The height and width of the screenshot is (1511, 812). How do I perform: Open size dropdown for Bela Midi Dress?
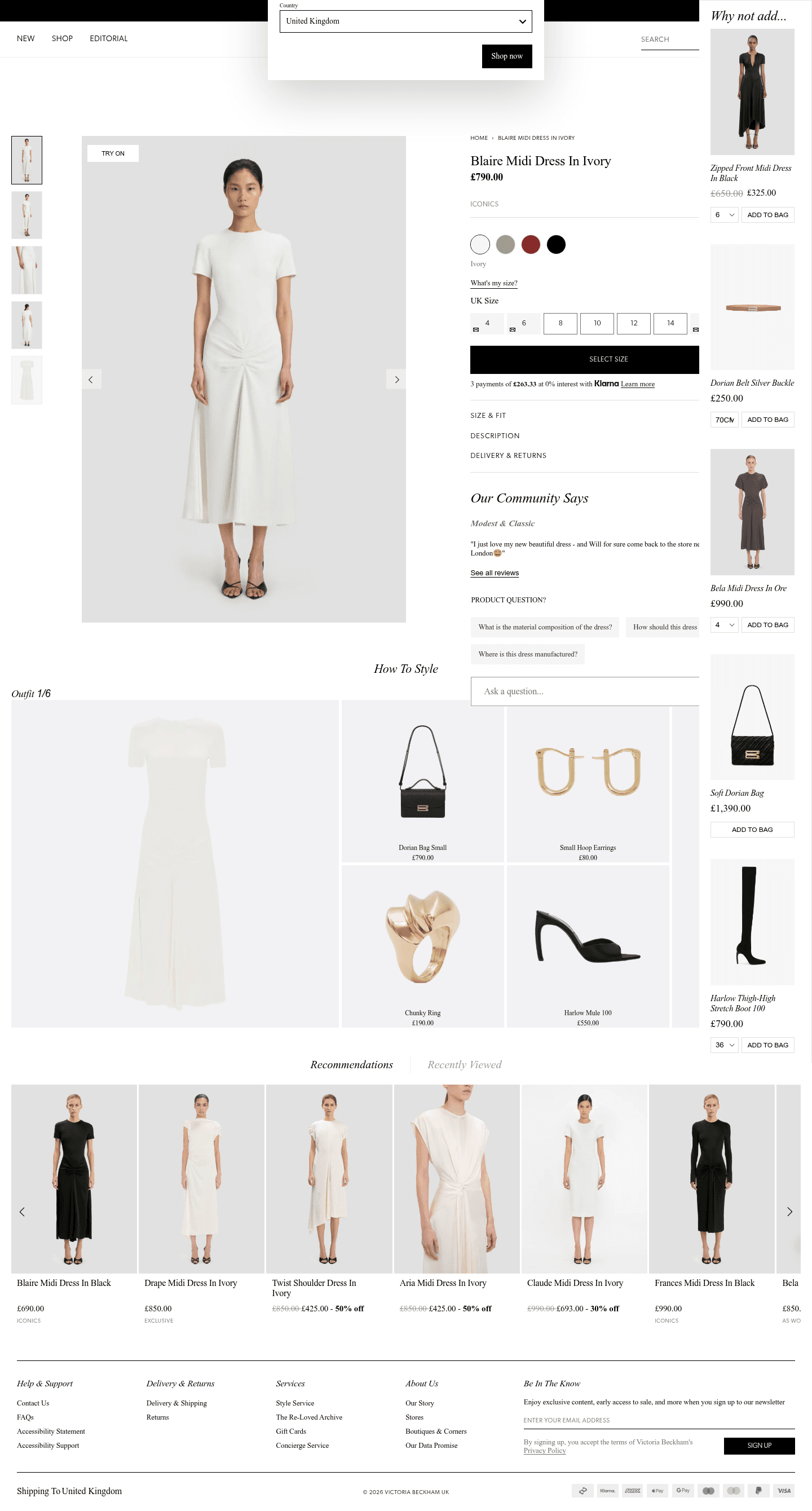[724, 625]
